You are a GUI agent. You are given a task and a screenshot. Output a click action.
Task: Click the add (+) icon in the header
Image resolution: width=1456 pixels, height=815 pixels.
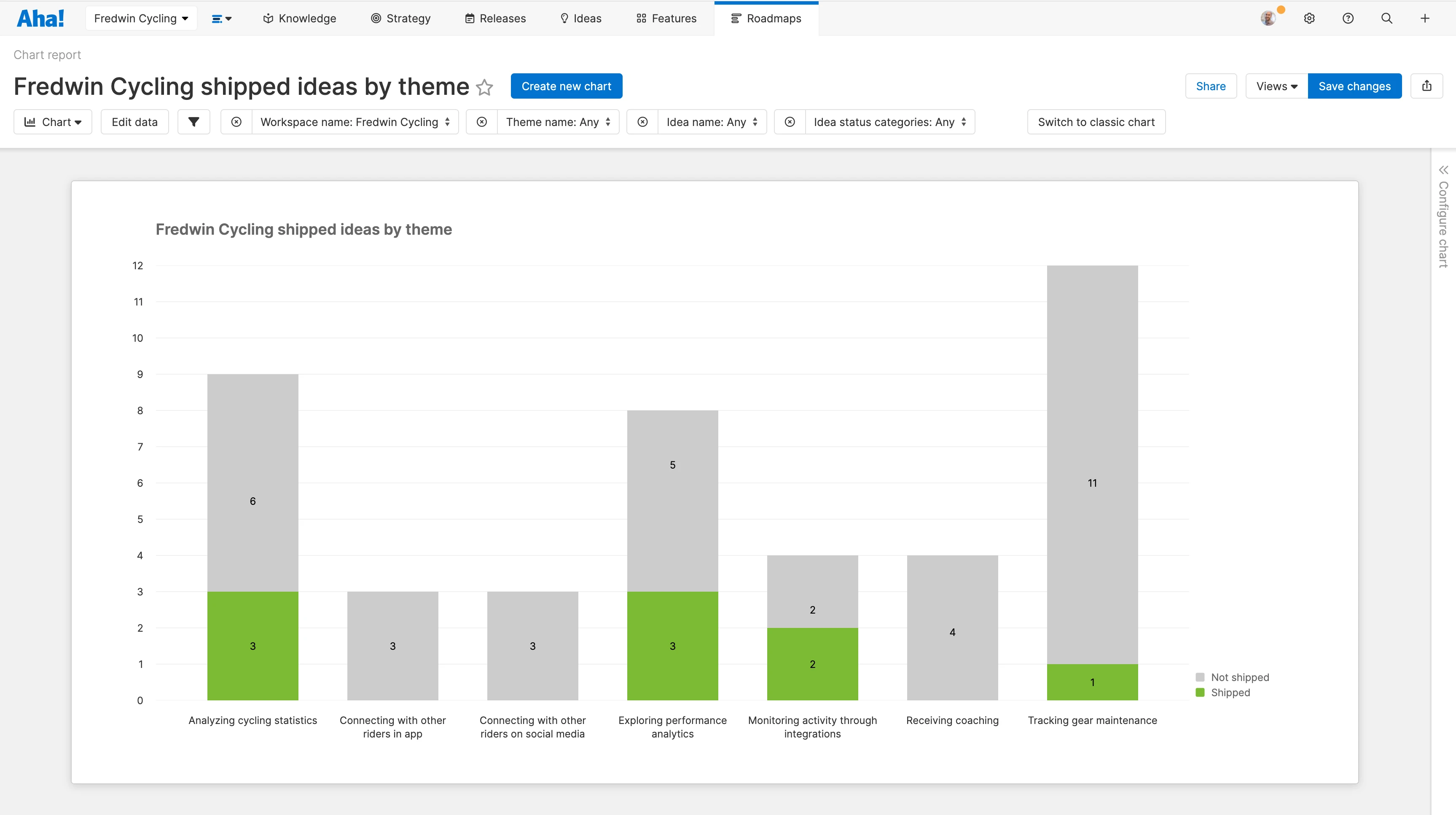point(1425,18)
